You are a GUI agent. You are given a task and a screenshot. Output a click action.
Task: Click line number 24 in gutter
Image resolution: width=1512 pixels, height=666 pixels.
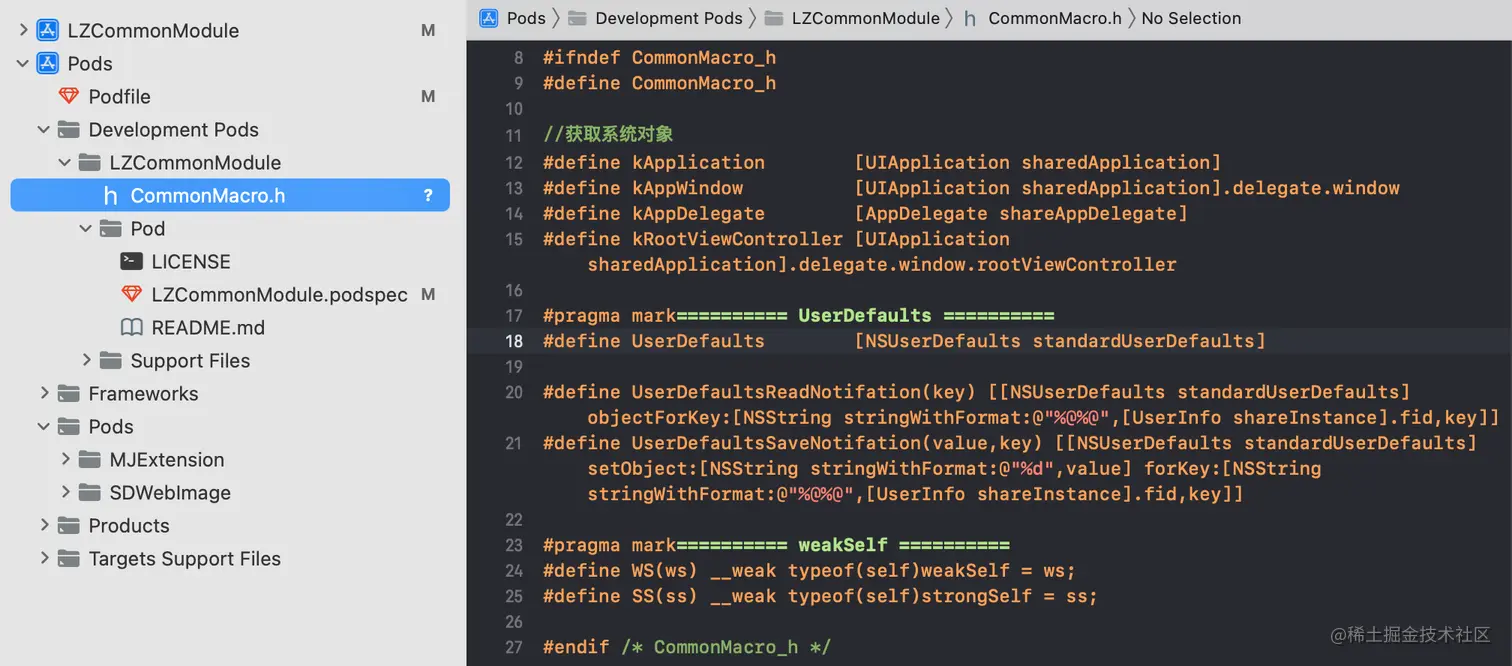(x=514, y=570)
